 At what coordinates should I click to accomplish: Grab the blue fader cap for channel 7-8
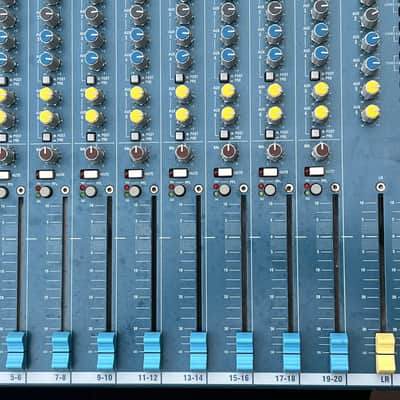click(x=61, y=350)
